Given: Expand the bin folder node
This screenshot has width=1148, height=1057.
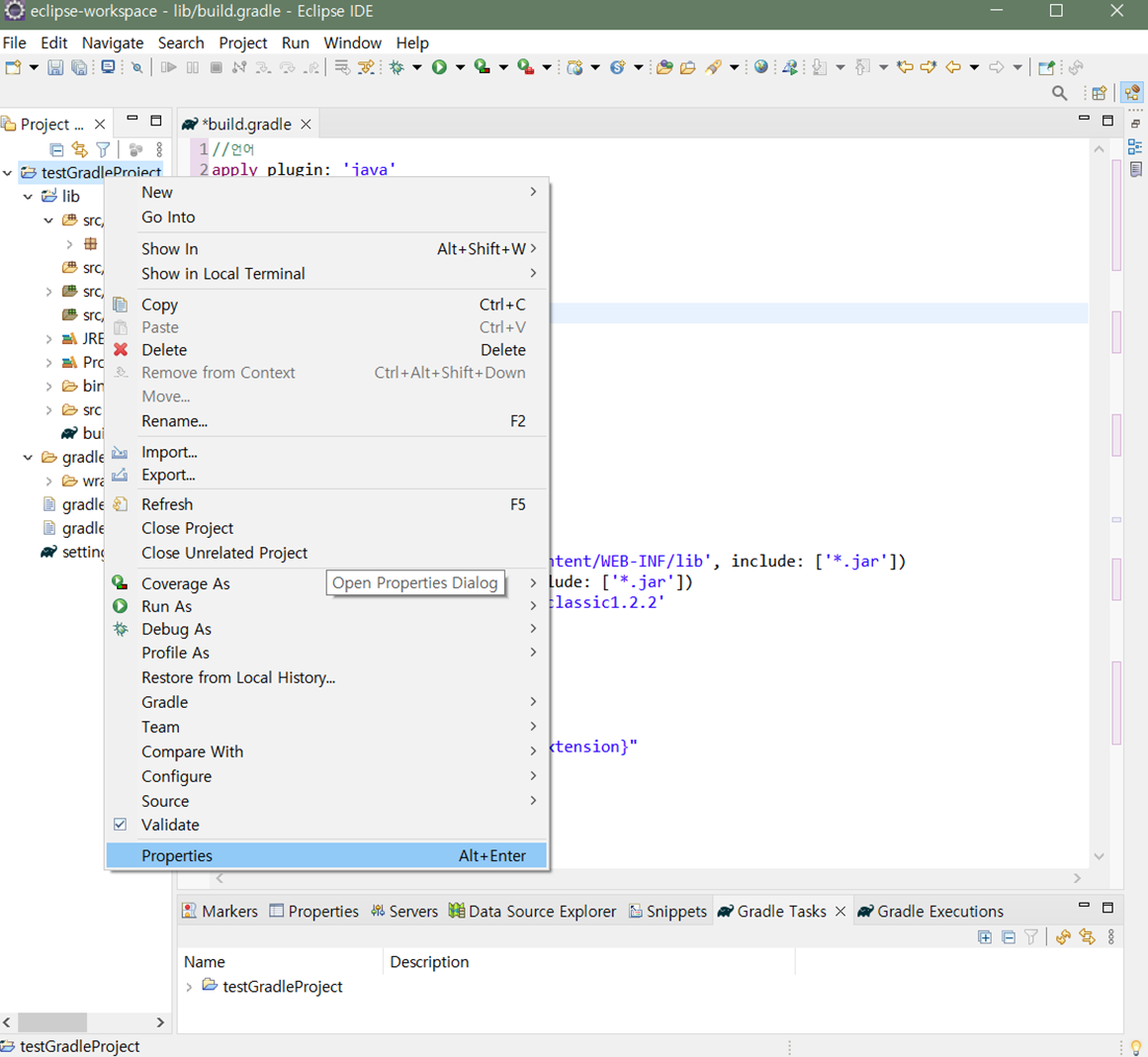Looking at the screenshot, I should point(48,387).
